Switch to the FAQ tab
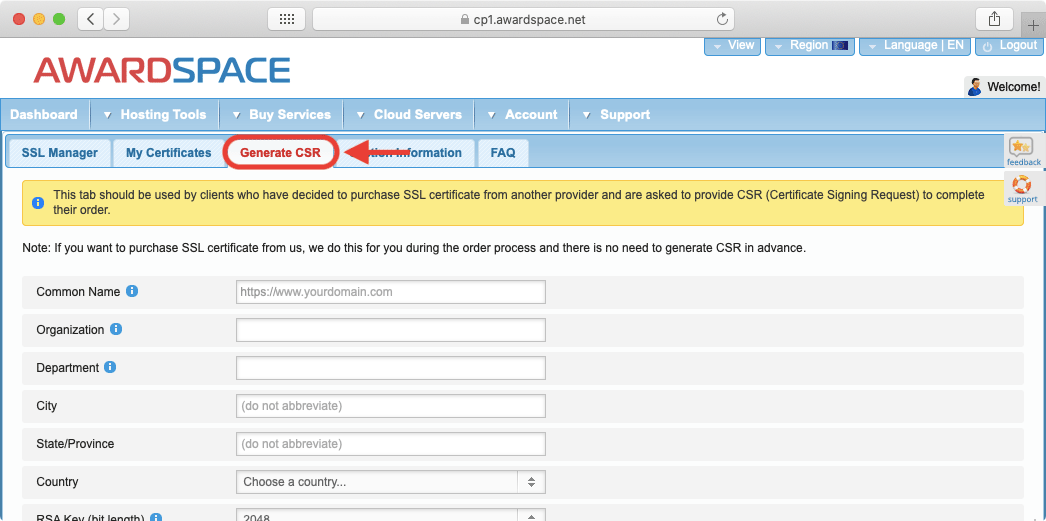This screenshot has height=521, width=1046. [503, 153]
